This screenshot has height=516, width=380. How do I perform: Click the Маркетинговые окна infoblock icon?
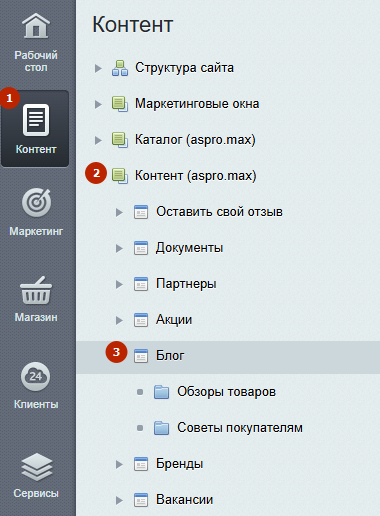(120, 104)
